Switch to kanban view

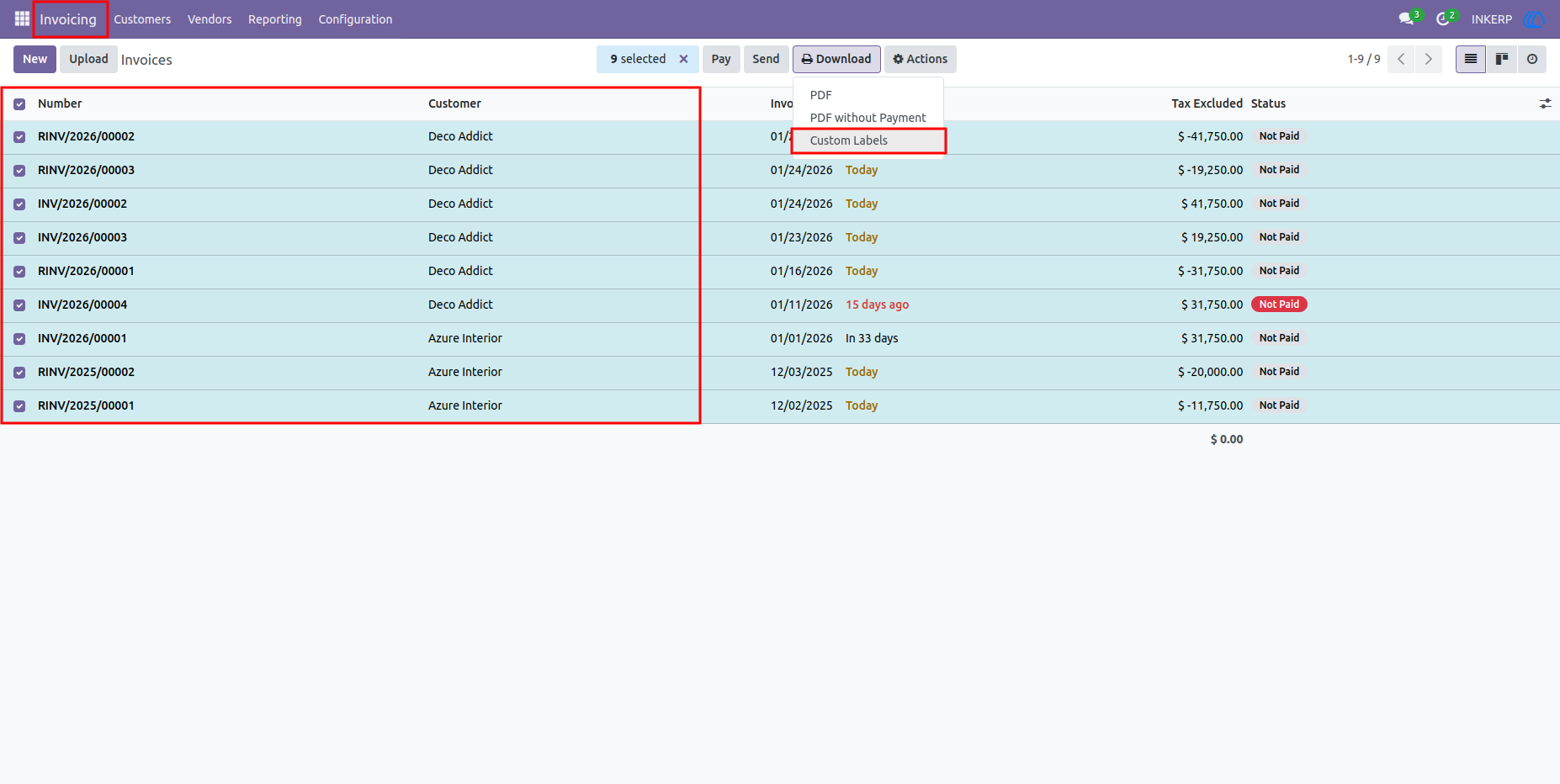(x=1501, y=59)
